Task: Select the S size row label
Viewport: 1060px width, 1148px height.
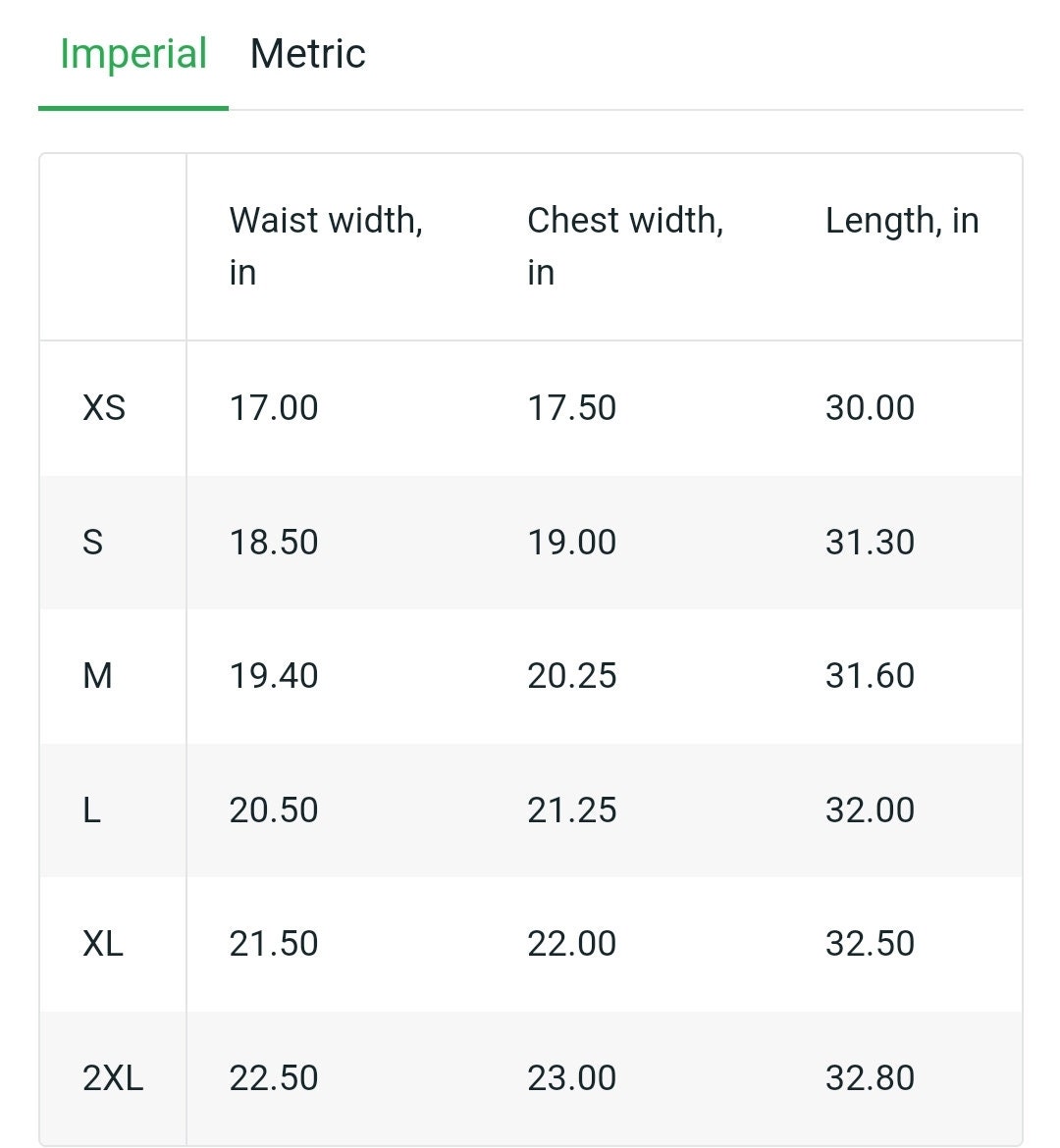Action: [92, 543]
